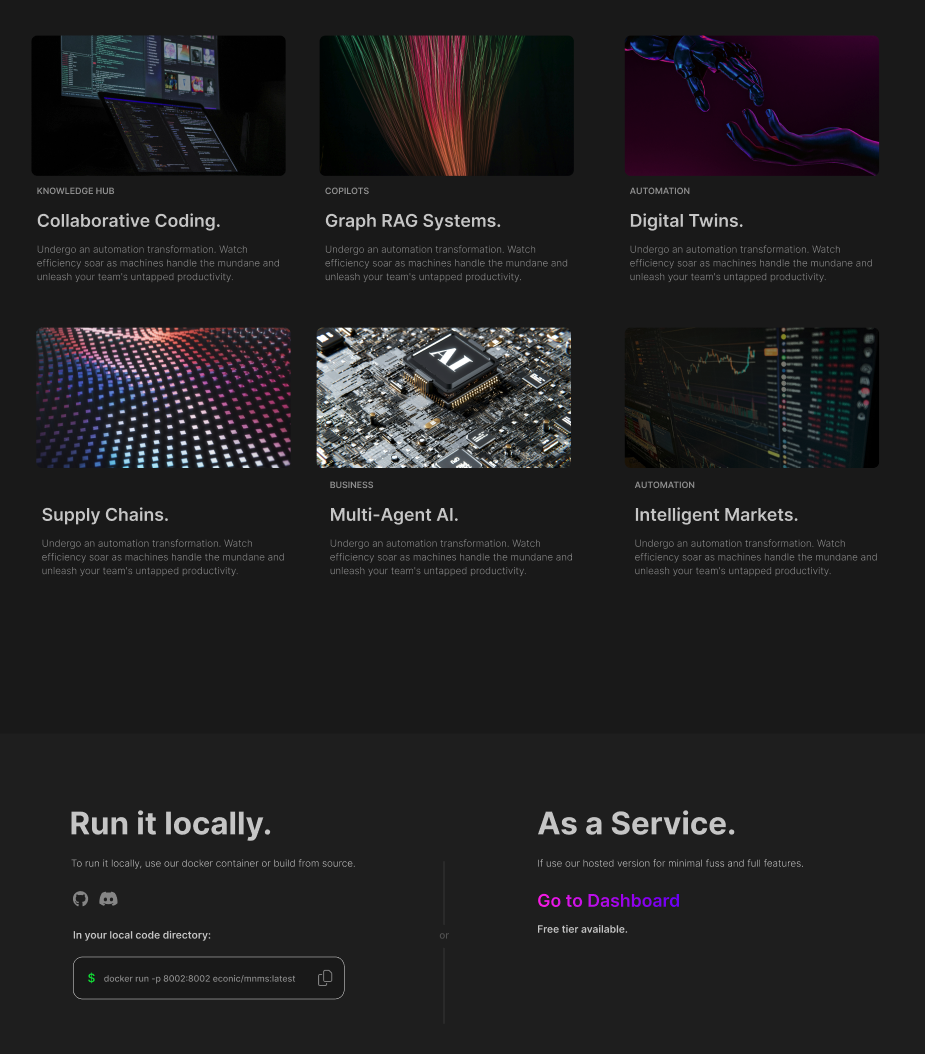Open the GitHub icon link
This screenshot has width=925, height=1054.
pyautogui.click(x=81, y=899)
